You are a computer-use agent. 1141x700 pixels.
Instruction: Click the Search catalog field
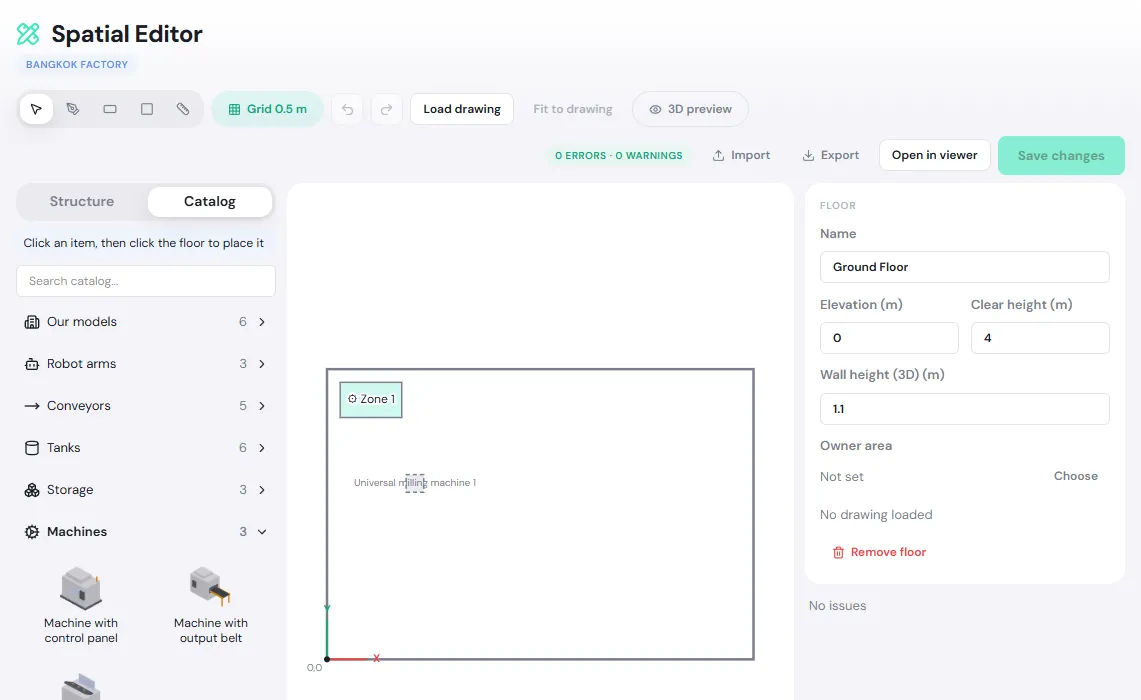coord(146,281)
